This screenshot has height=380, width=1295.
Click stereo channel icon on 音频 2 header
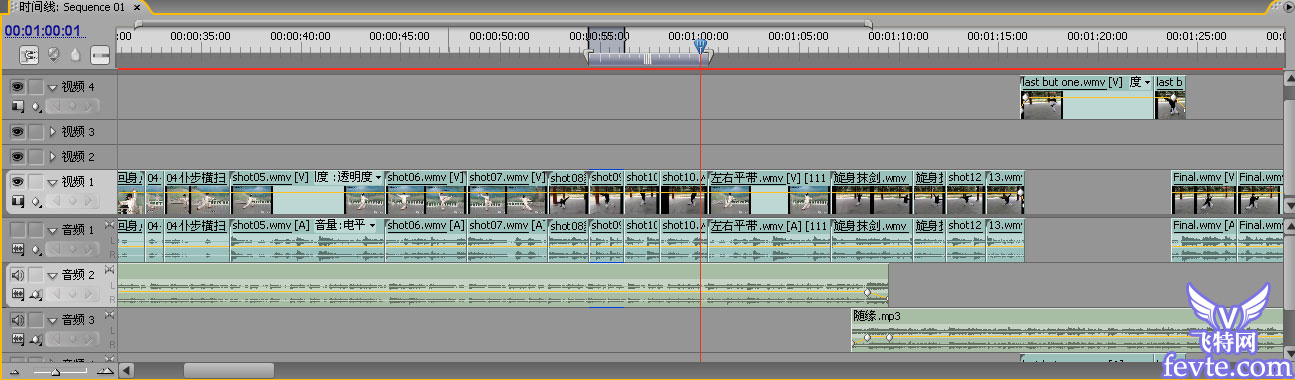pos(108,270)
